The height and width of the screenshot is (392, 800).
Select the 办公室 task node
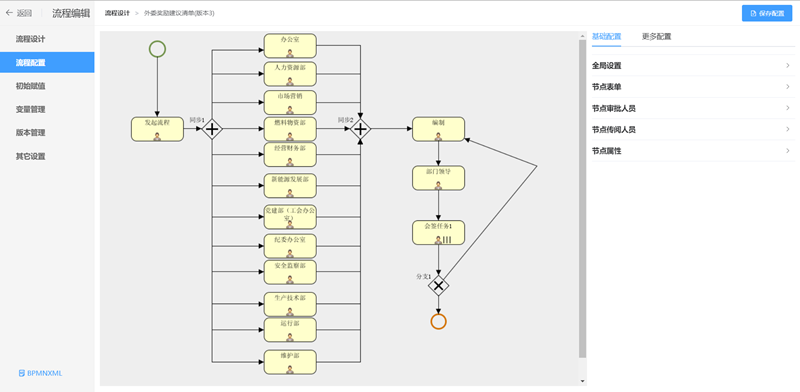(x=290, y=45)
